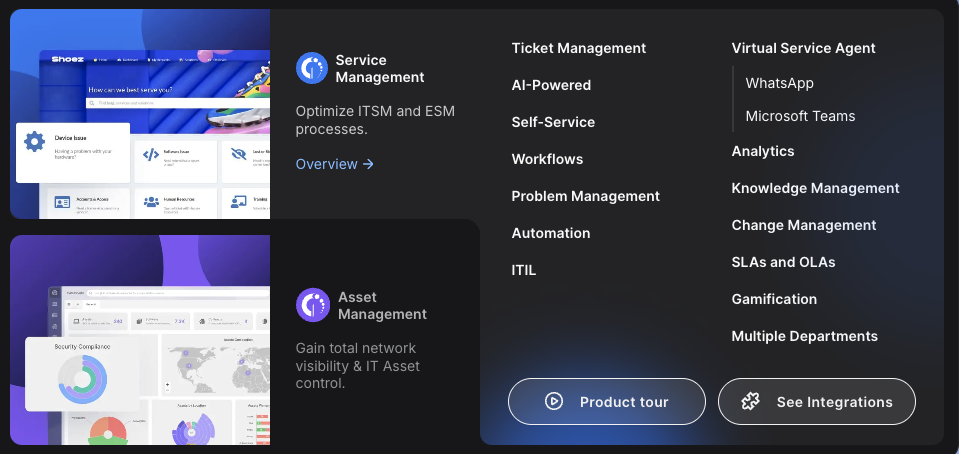Open the Product tour button
Screen dimensions: 959x454
click(x=607, y=401)
